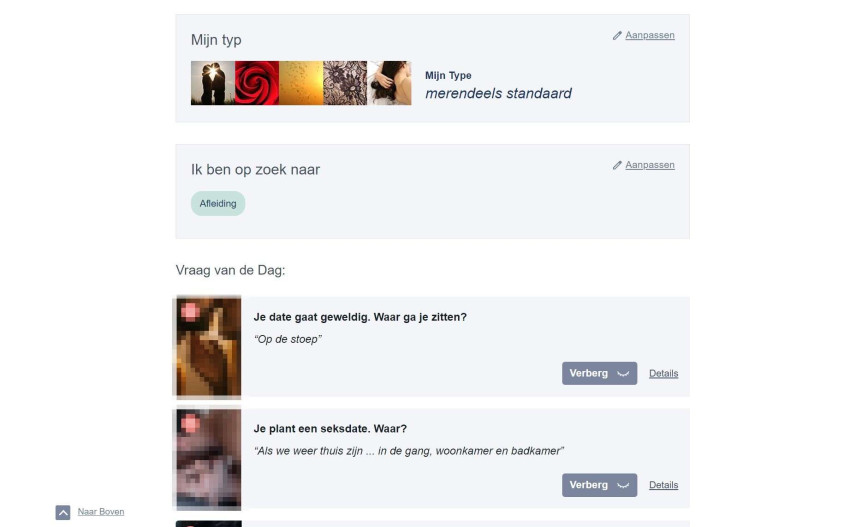Click eye icon on first Verberg button

[623, 374]
